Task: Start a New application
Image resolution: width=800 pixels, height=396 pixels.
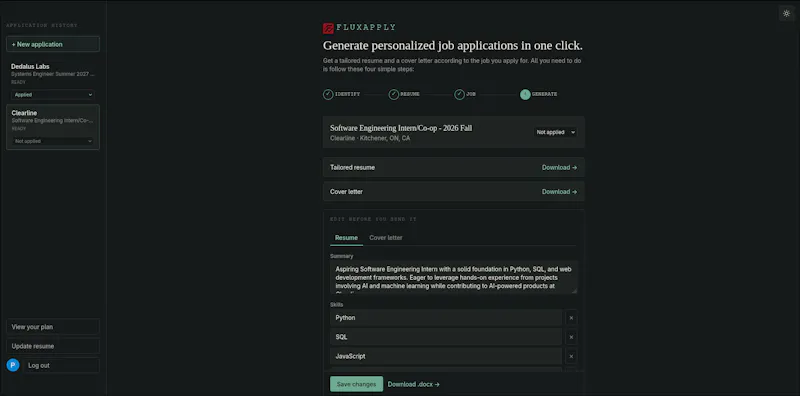Action: click(x=53, y=44)
